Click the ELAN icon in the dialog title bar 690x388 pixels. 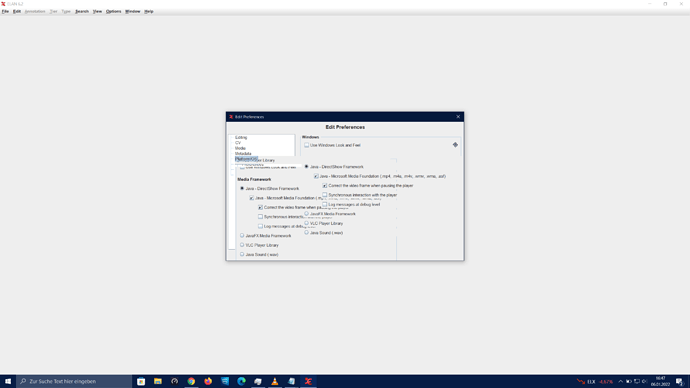(x=231, y=117)
